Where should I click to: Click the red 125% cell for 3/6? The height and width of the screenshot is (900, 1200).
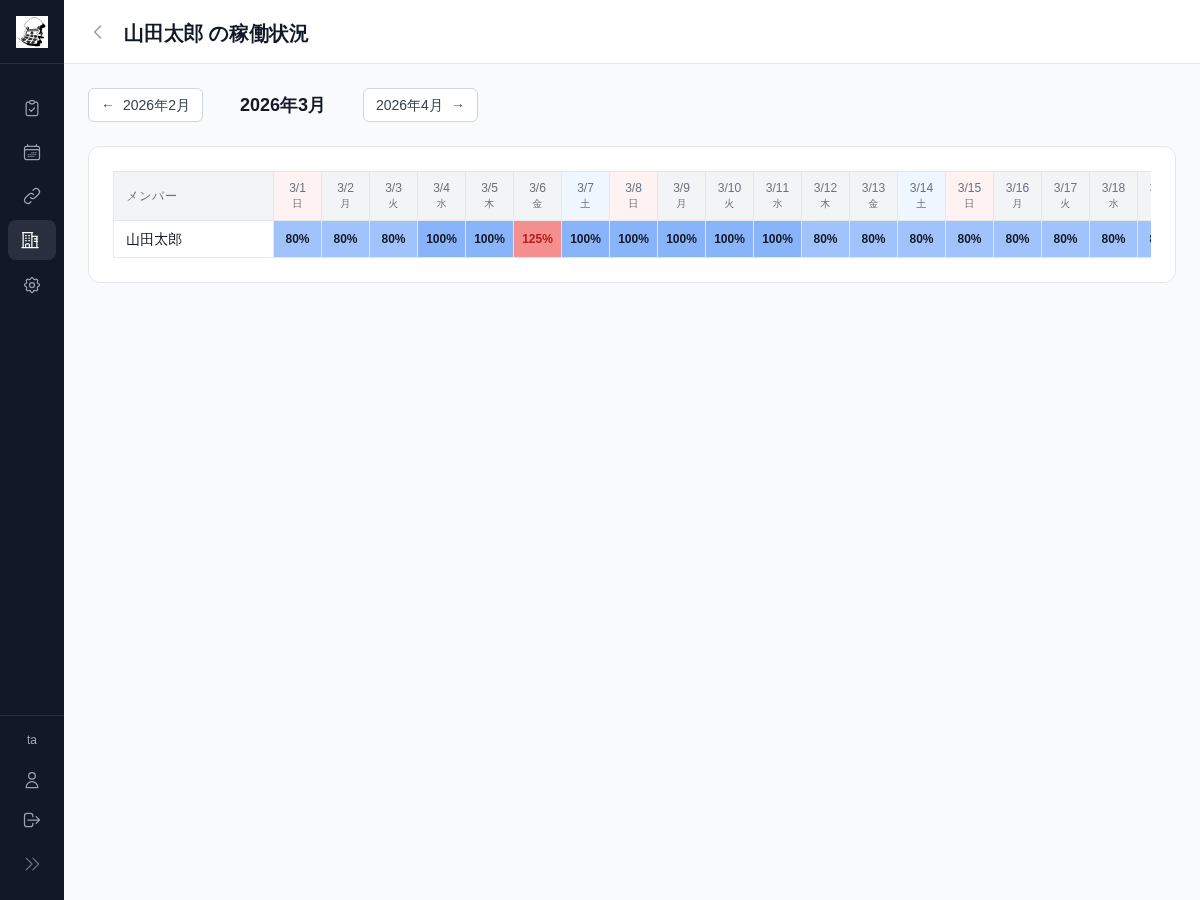[x=537, y=239]
